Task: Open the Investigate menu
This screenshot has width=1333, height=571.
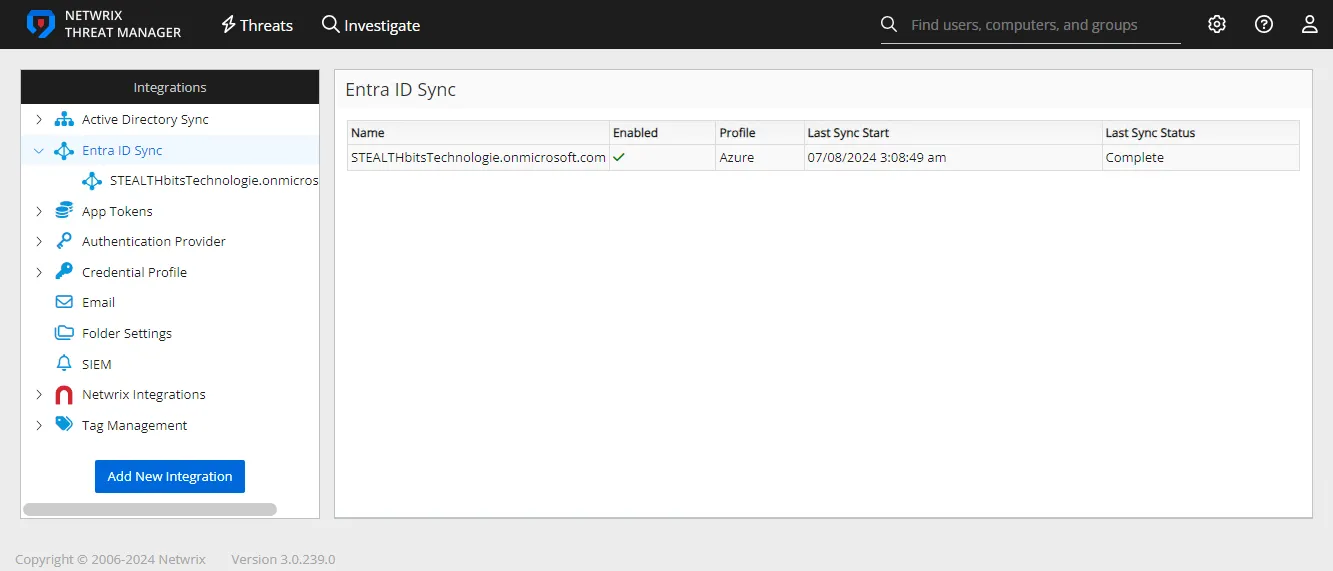Action: (x=371, y=25)
